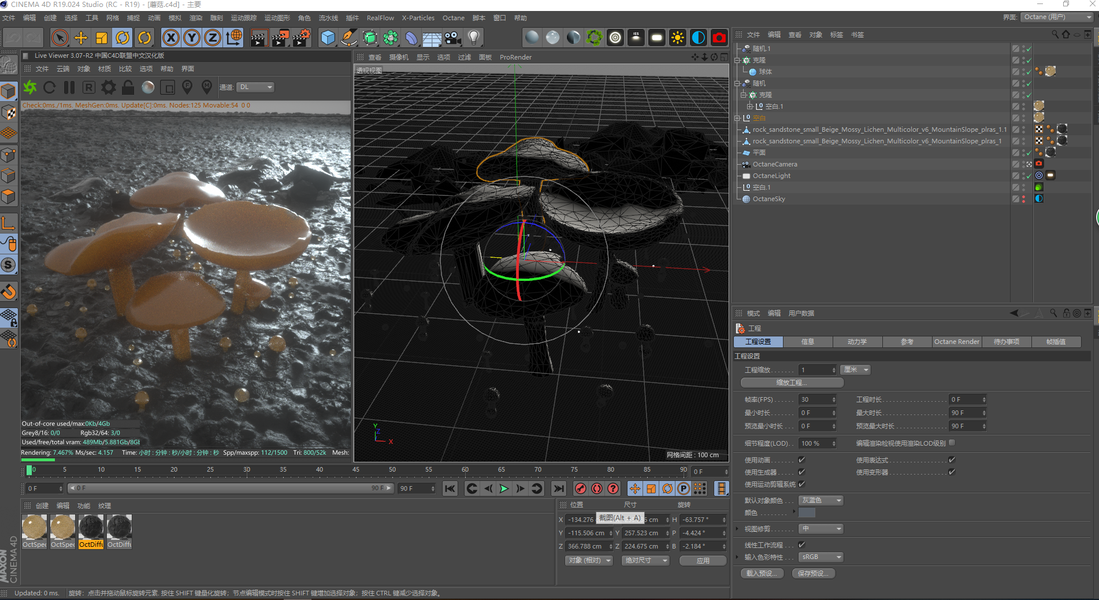Image resolution: width=1099 pixels, height=600 pixels.
Task: Click the 缩放工程 button
Action: [x=792, y=383]
